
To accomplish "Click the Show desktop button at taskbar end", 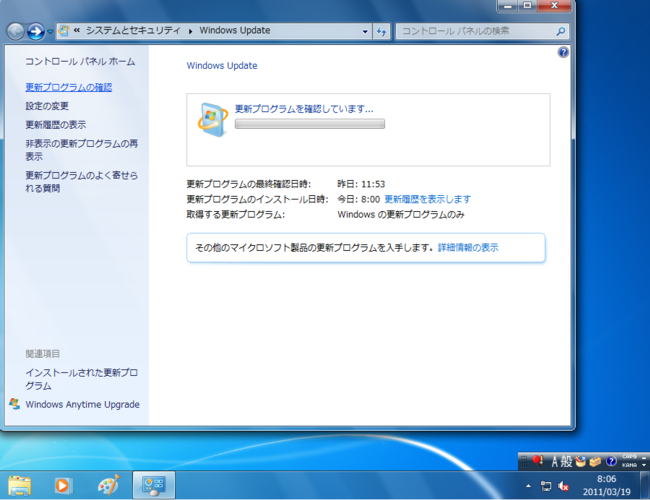I will 645,485.
